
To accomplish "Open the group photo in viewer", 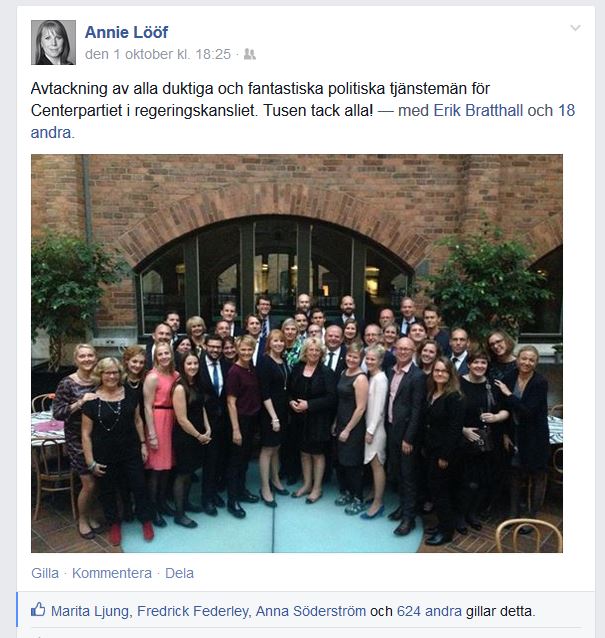I will 297,353.
